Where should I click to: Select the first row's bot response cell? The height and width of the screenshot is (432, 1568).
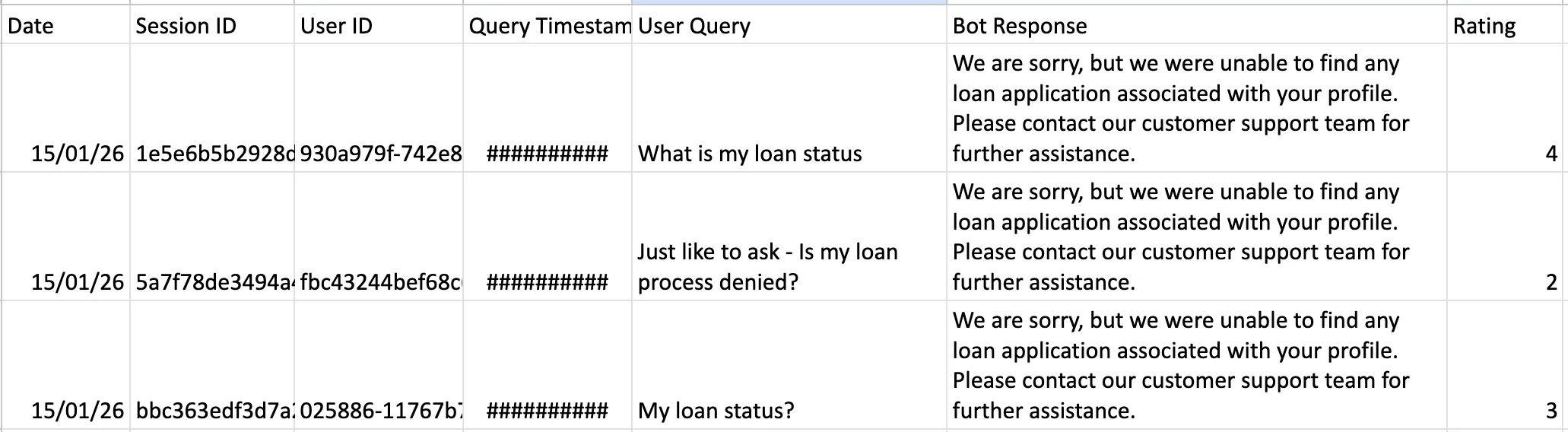[1197, 108]
